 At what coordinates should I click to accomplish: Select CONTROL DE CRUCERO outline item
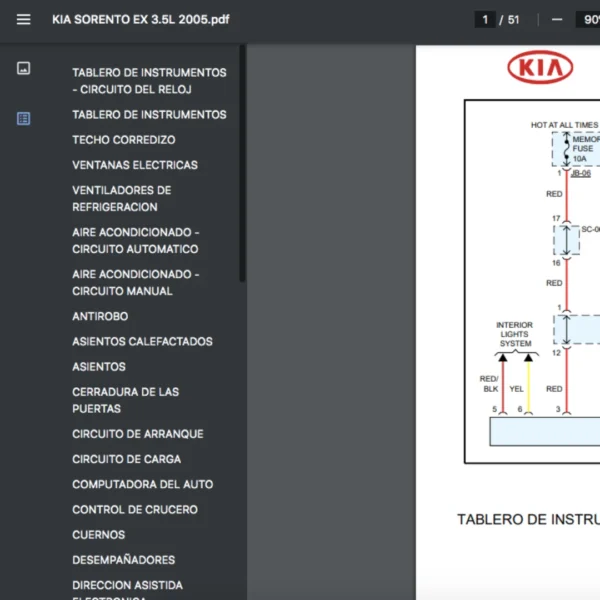[x=135, y=509]
